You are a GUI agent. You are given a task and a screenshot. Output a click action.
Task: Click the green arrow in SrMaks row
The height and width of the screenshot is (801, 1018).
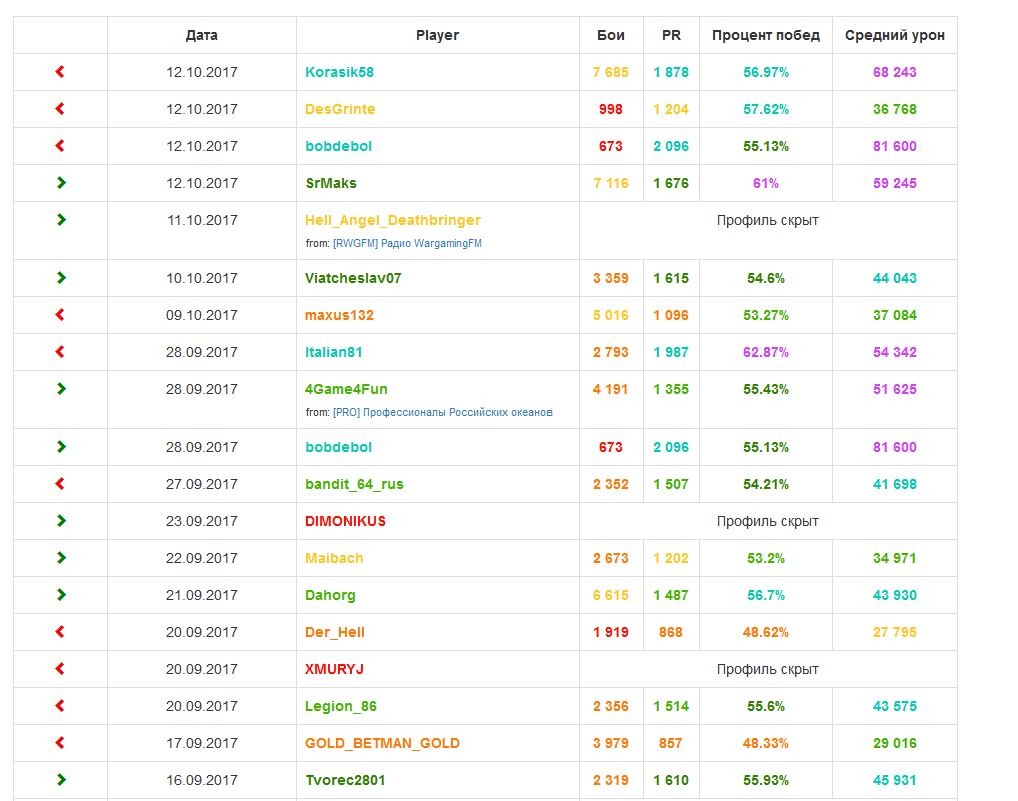60,183
